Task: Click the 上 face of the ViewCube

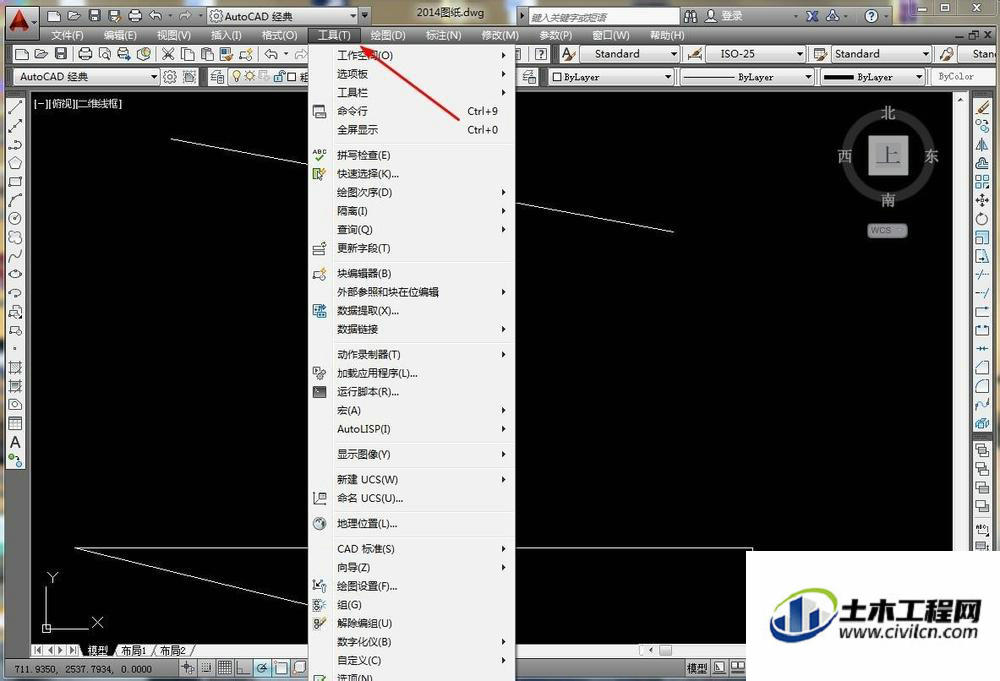Action: 888,155
